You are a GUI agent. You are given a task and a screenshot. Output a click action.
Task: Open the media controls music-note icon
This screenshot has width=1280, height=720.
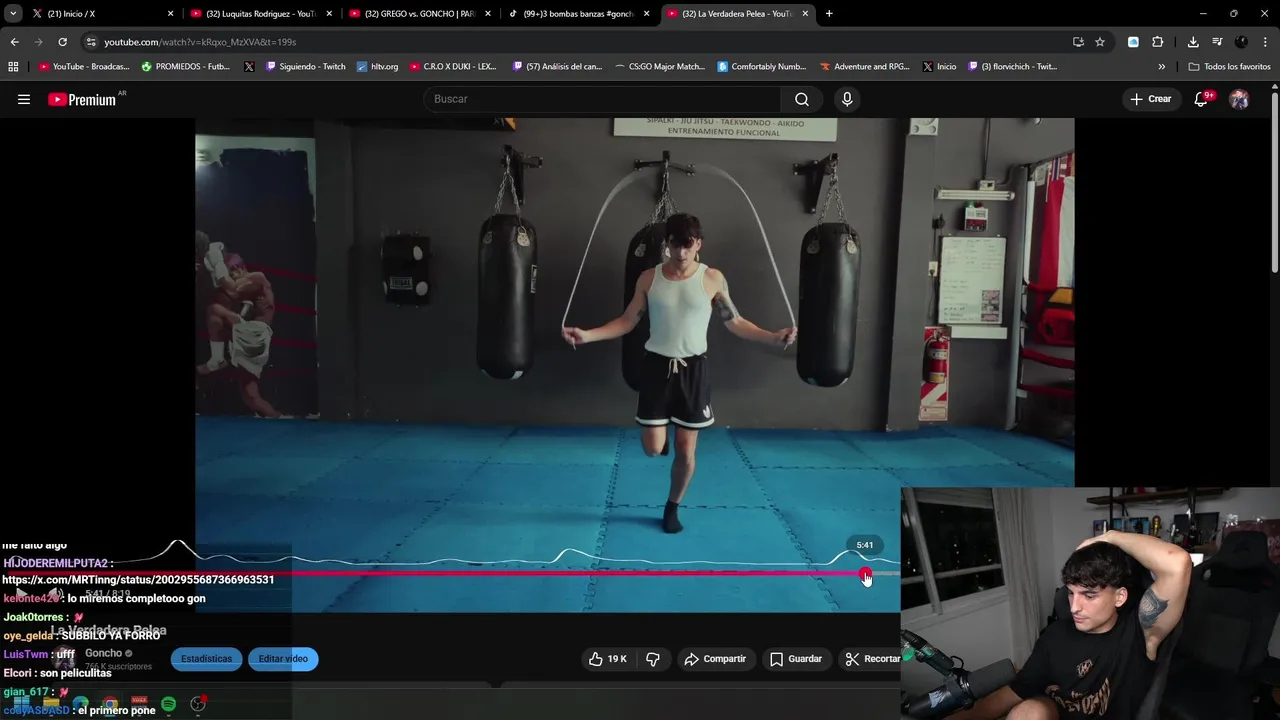(1217, 42)
